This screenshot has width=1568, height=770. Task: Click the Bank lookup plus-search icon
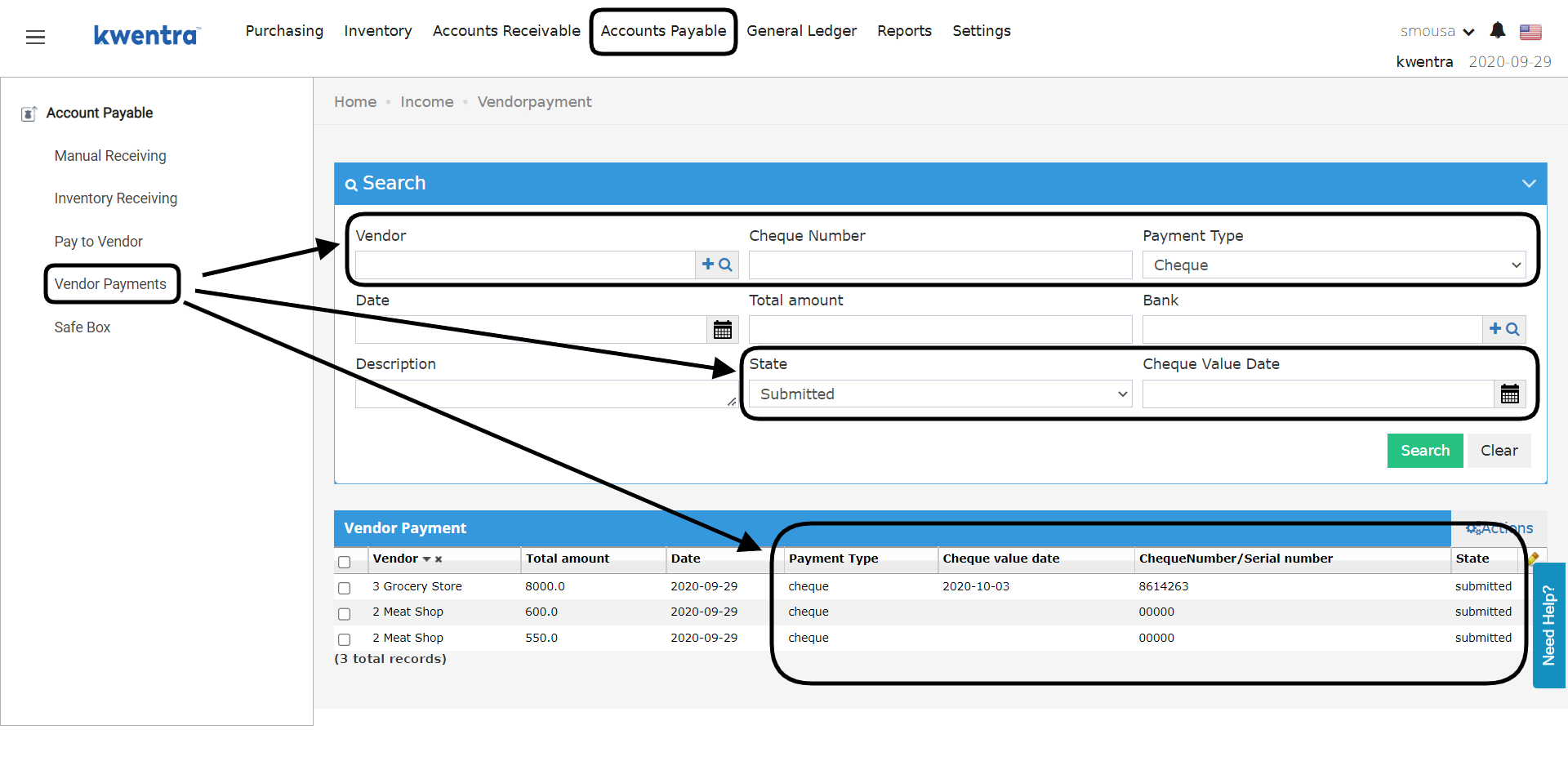coord(1503,329)
